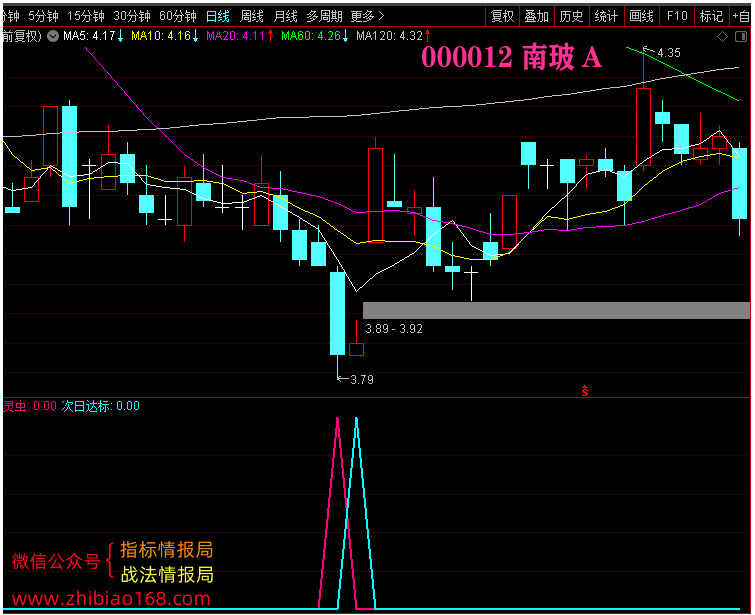Click the MA120: 4.32 indicator label
This screenshot has width=755, height=615.
click(x=393, y=36)
